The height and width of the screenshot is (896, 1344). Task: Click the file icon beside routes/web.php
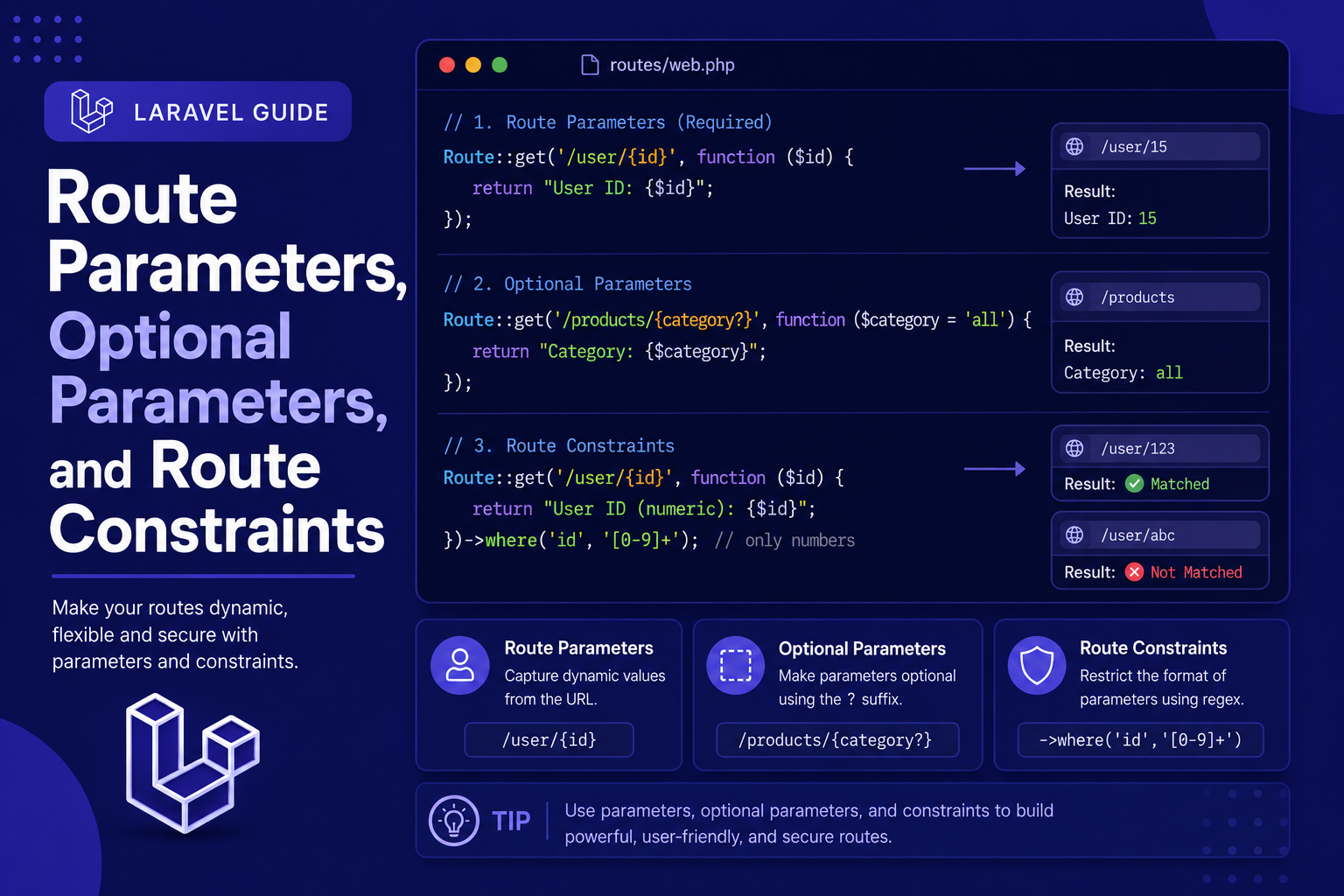pos(591,65)
